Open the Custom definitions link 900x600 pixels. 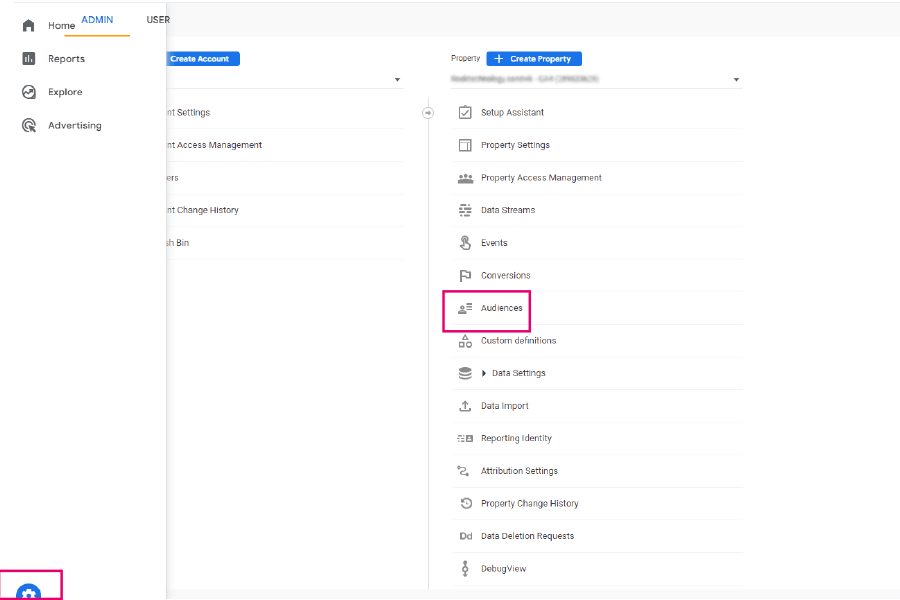tap(518, 340)
